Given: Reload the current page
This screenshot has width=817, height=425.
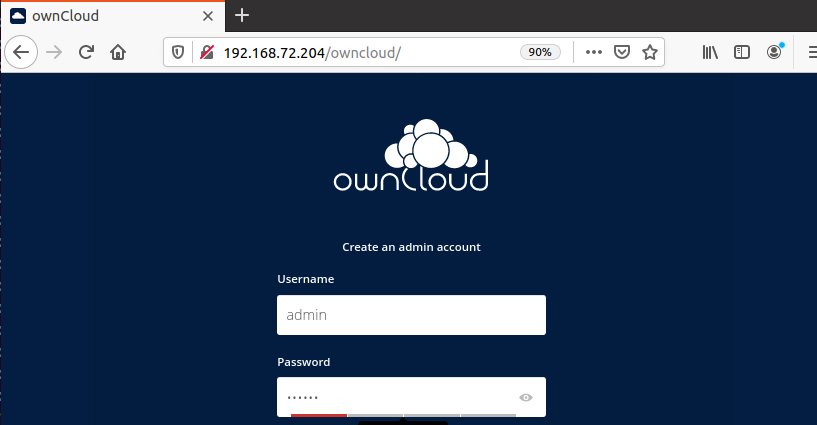Looking at the screenshot, I should coord(86,52).
